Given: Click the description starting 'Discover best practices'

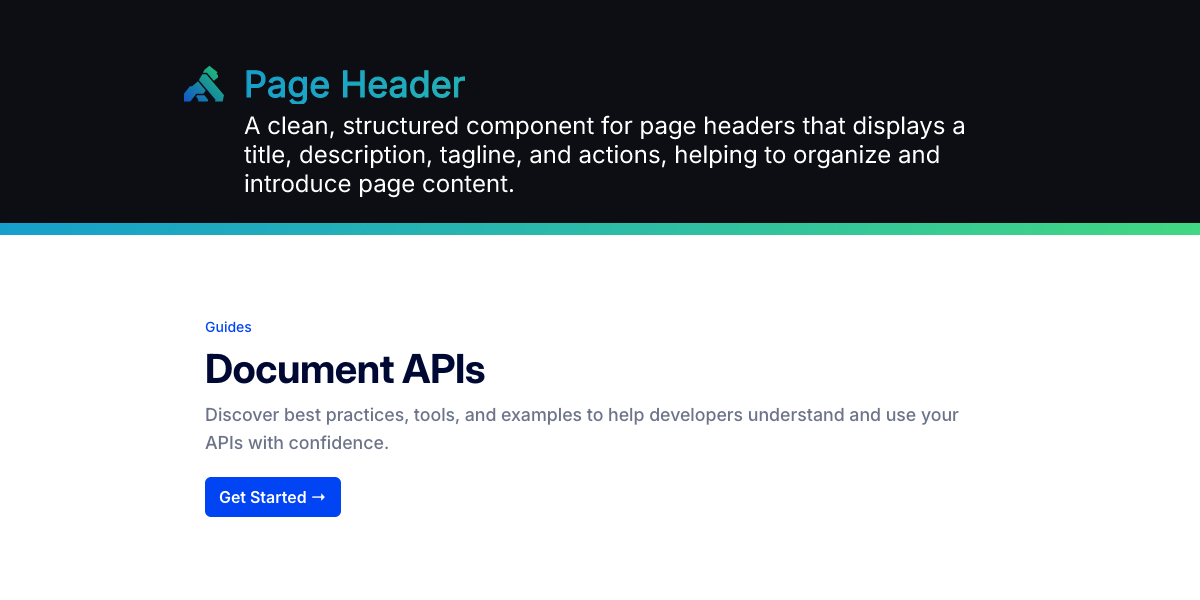Looking at the screenshot, I should (x=582, y=428).
